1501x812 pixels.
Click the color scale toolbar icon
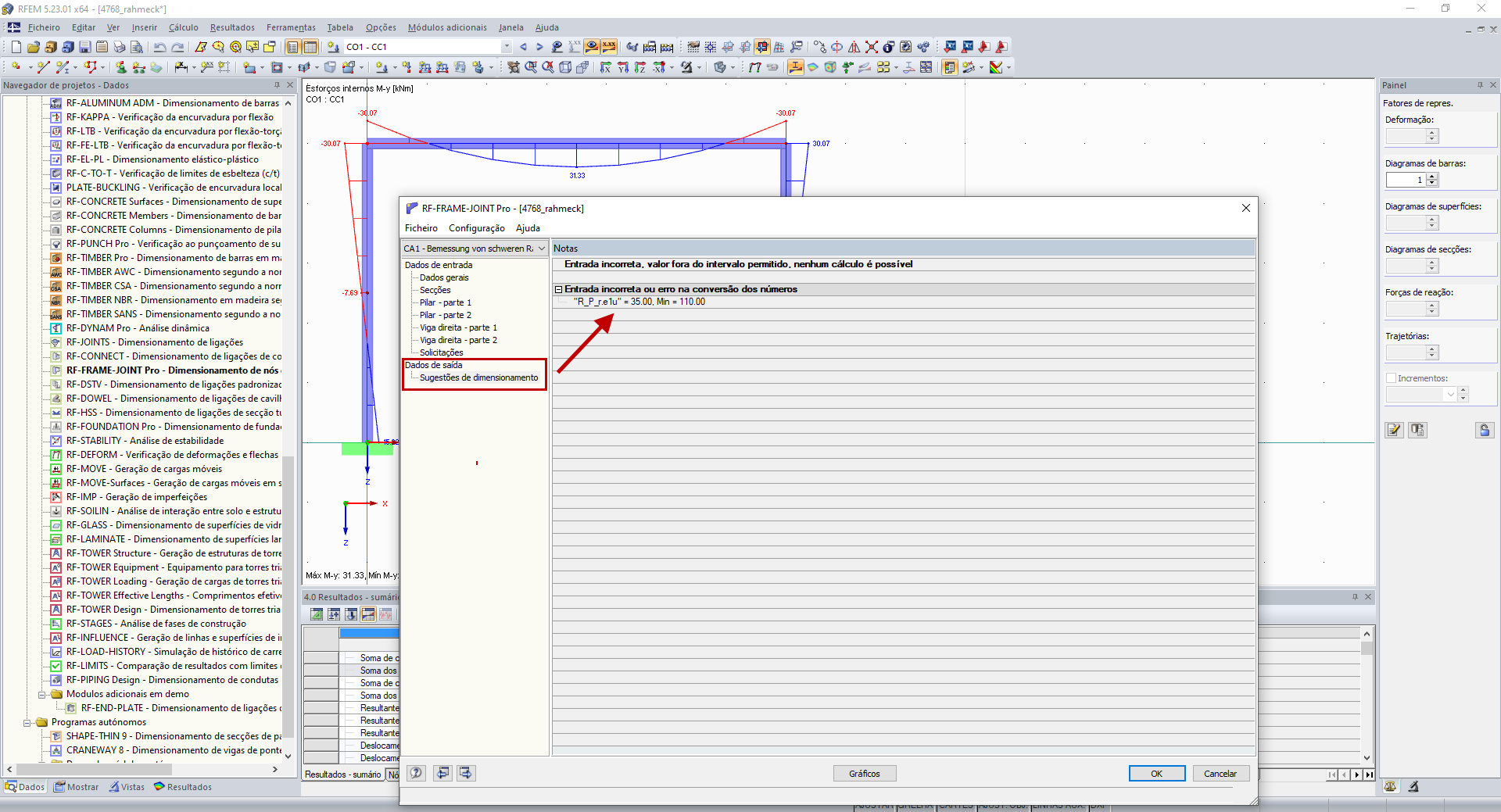pos(995,67)
